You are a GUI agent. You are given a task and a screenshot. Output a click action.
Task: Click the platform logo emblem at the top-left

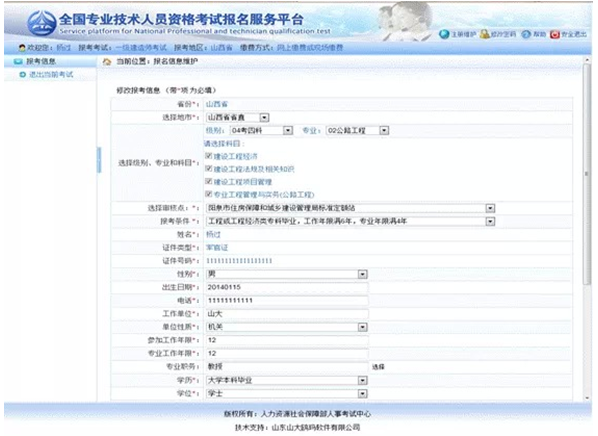[x=42, y=23]
